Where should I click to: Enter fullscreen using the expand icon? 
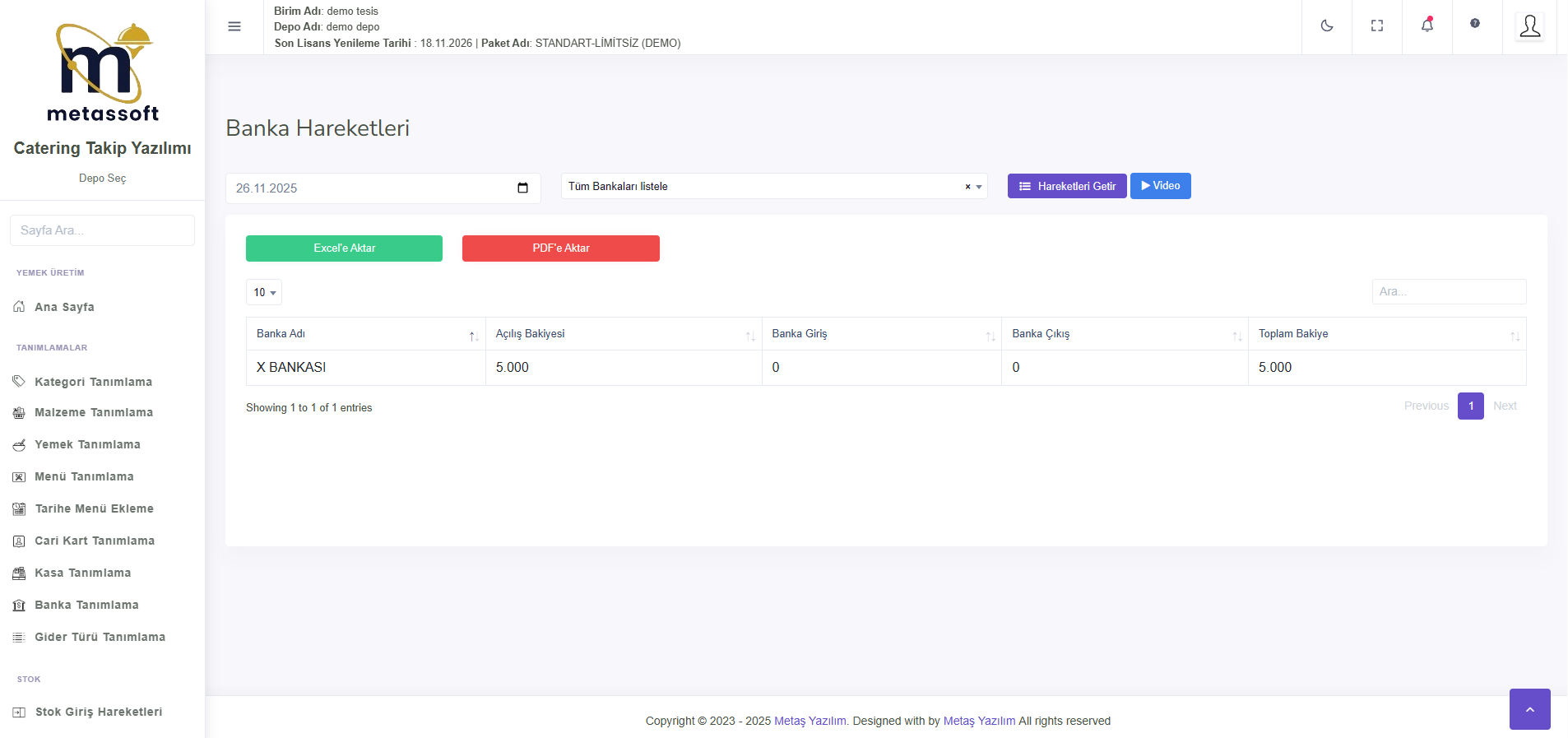tap(1376, 26)
